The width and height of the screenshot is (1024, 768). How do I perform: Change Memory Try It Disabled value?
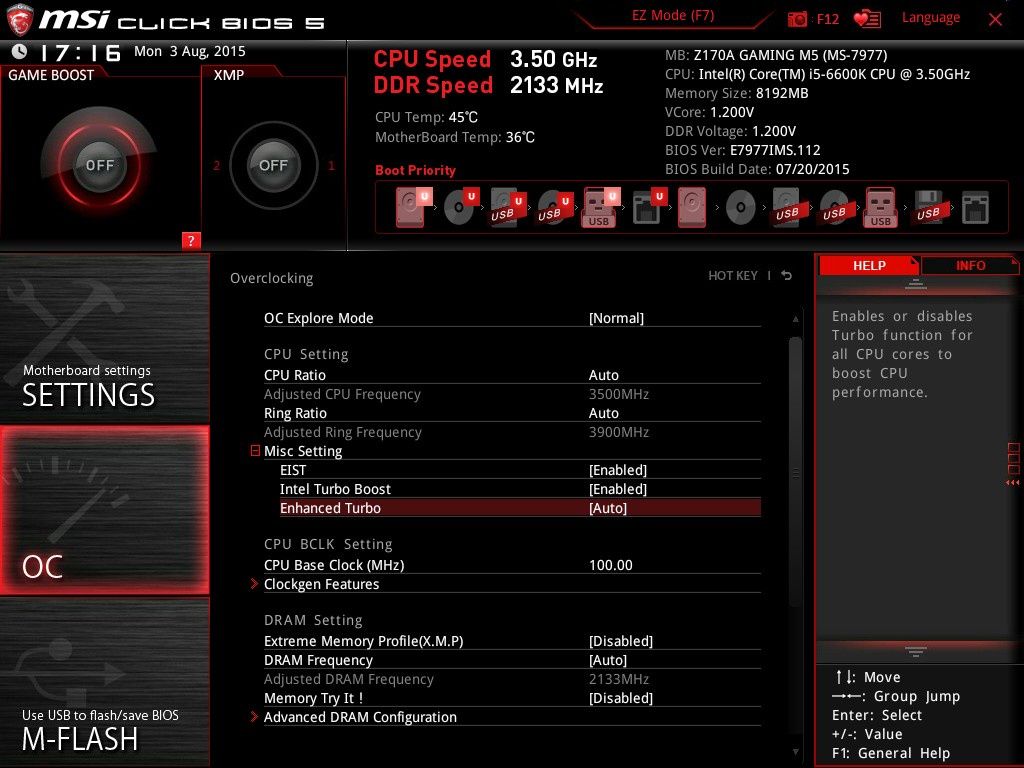tap(620, 698)
